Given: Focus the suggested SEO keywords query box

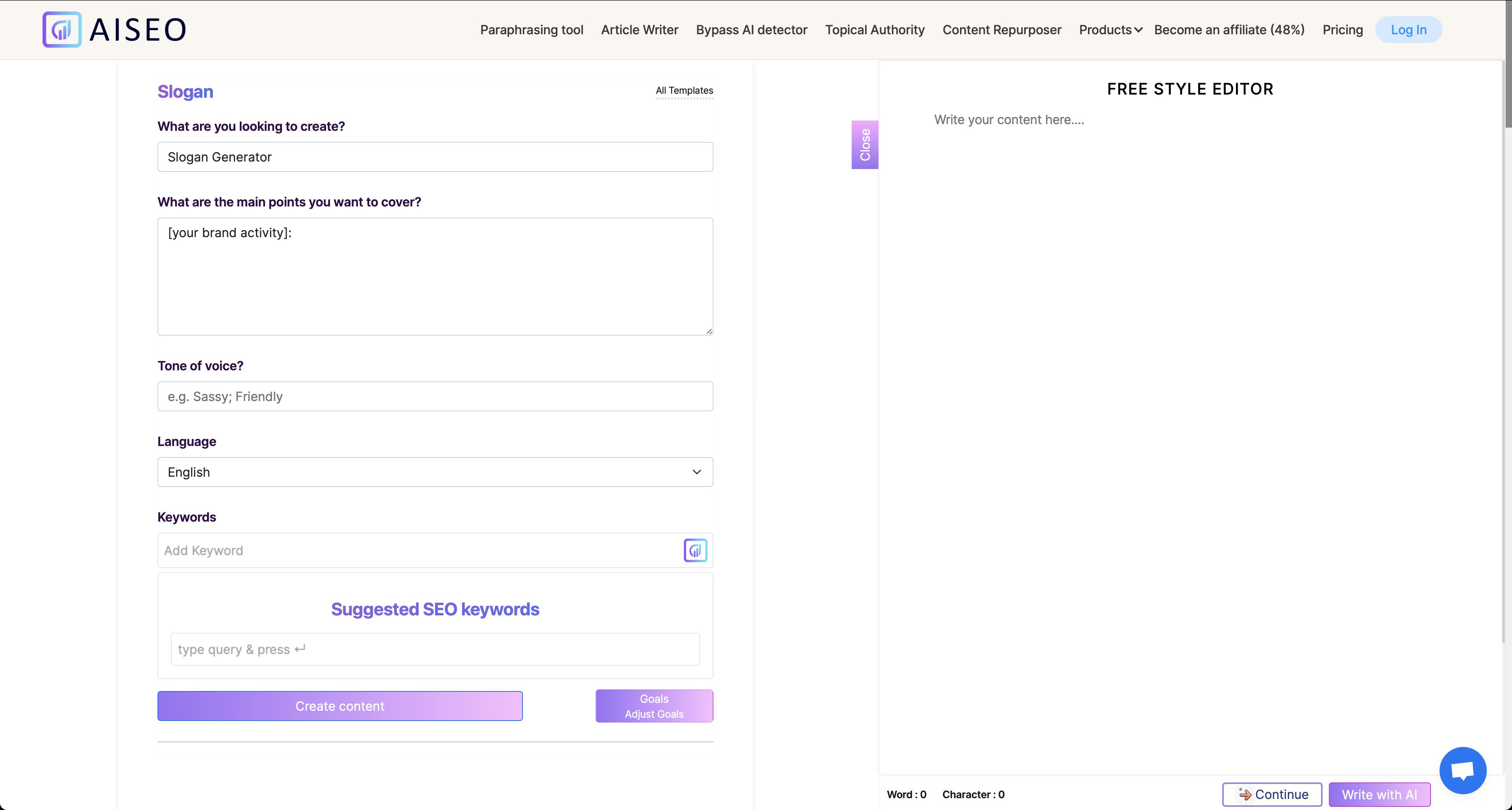Looking at the screenshot, I should pyautogui.click(x=435, y=649).
